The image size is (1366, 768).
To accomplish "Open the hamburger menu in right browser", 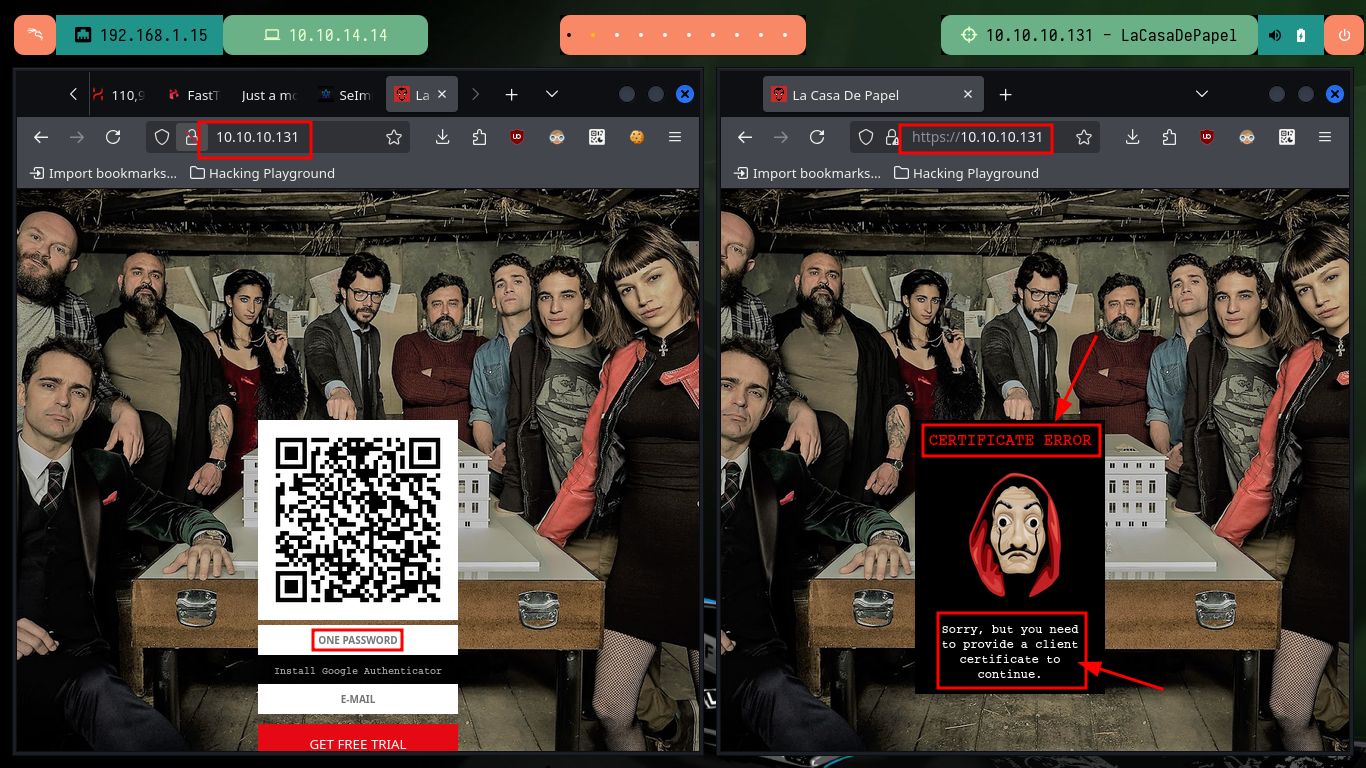I will pyautogui.click(x=1325, y=137).
